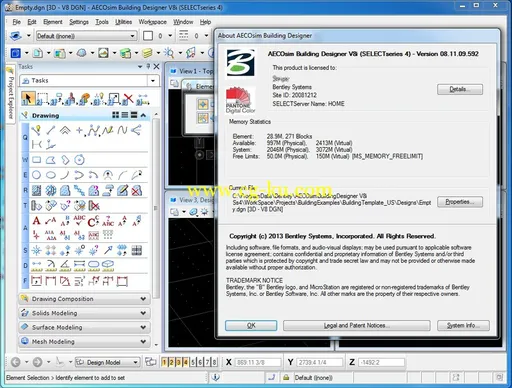512x388 pixels.
Task: Click the Z coordinate input field
Action: (x=381, y=362)
